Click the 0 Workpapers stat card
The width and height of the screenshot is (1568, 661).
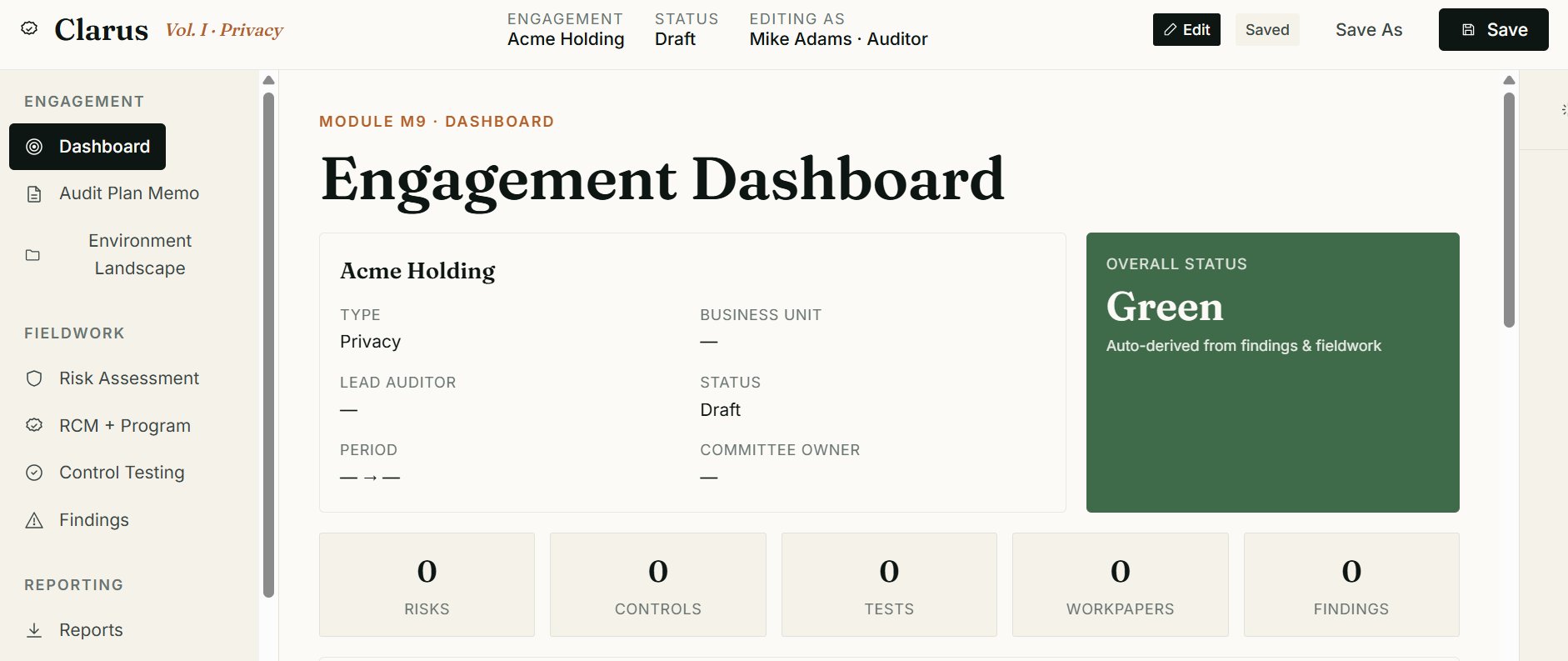click(1121, 585)
